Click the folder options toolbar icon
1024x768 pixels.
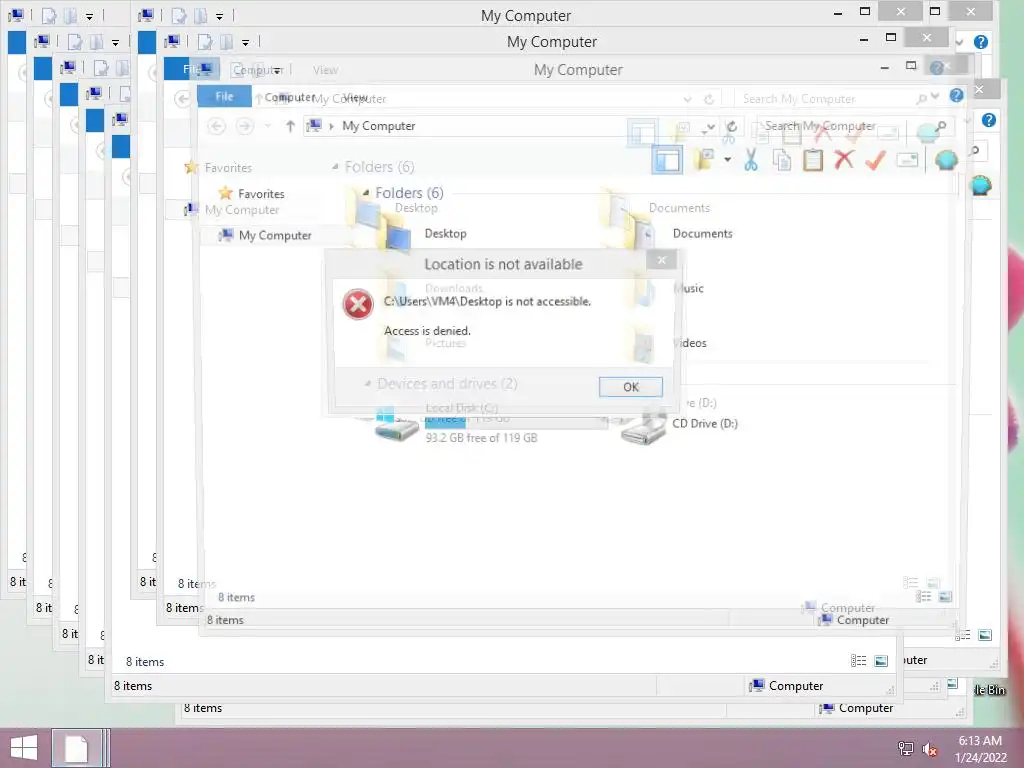[x=704, y=159]
